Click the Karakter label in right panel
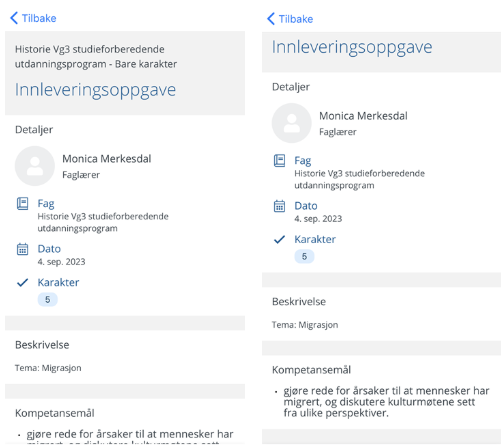Screen dimensions: 502x447 coord(315,239)
